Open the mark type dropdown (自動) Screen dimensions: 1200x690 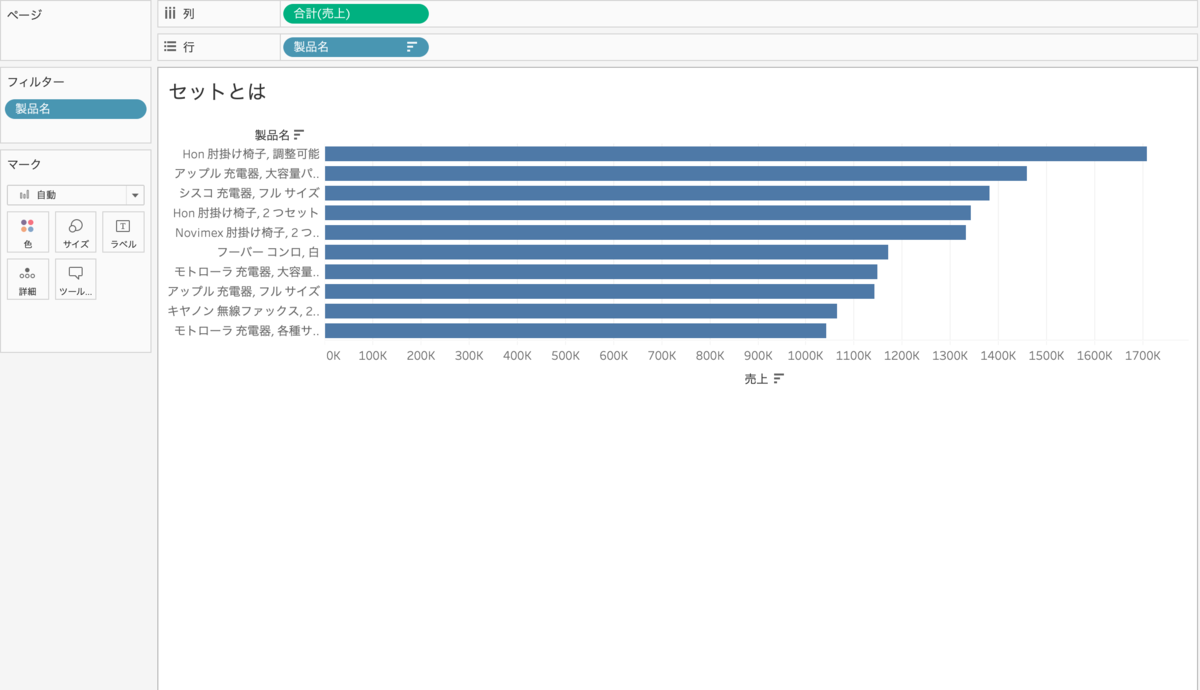tap(76, 195)
